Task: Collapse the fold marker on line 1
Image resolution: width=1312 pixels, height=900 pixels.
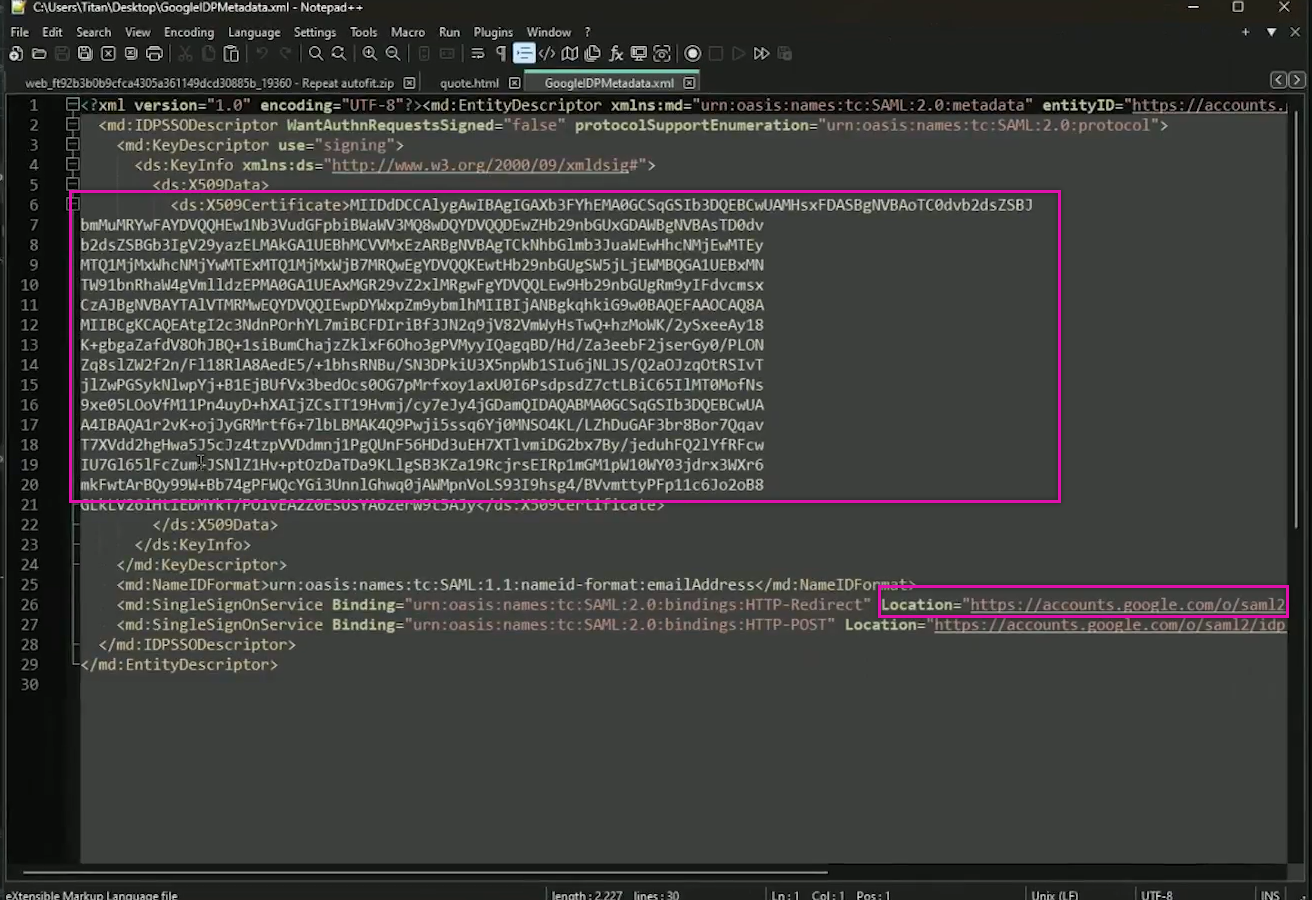Action: (x=72, y=105)
